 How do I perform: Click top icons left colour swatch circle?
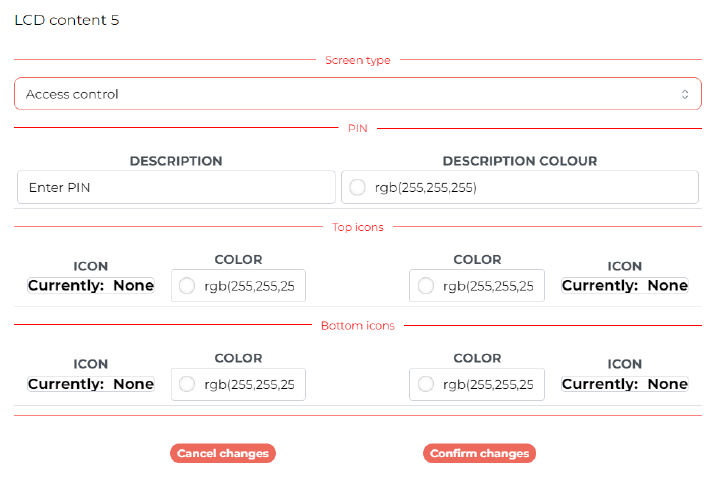tap(187, 286)
